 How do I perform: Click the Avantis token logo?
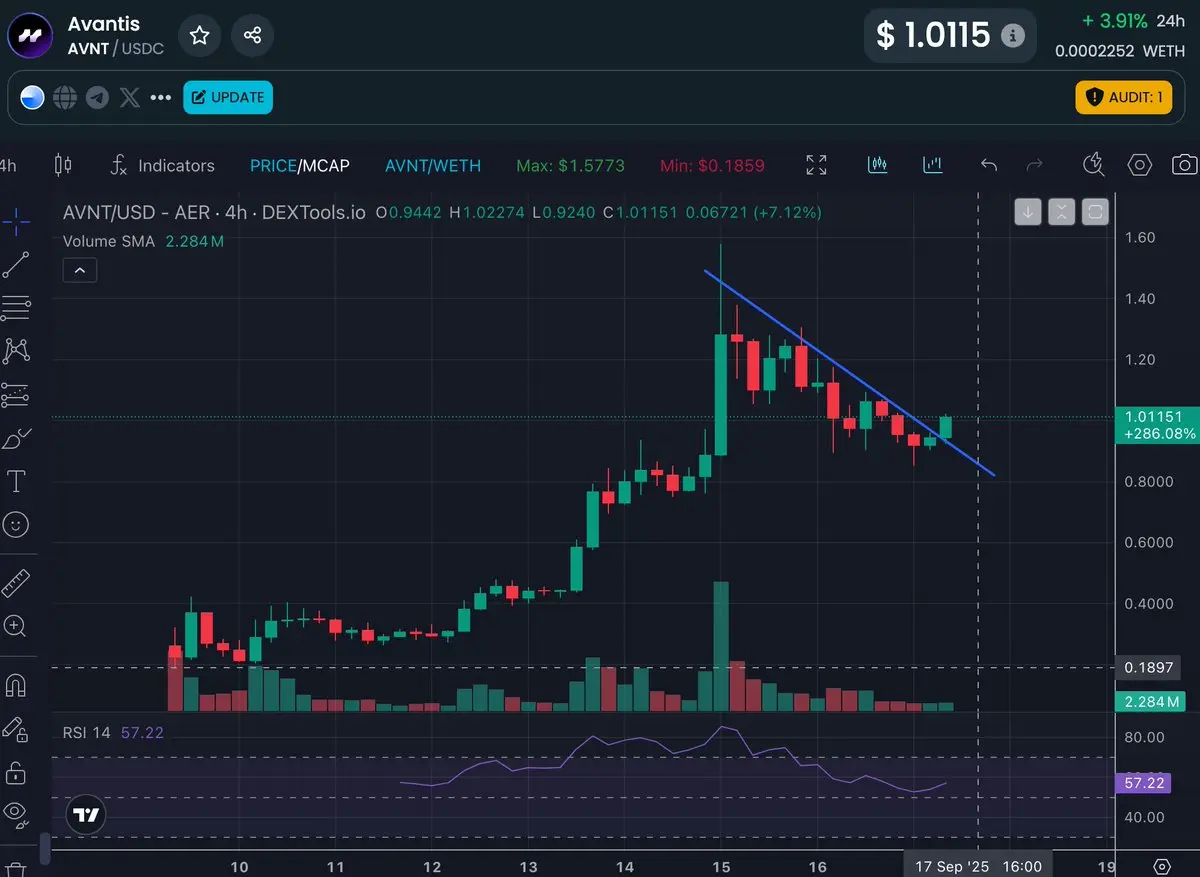click(x=29, y=36)
